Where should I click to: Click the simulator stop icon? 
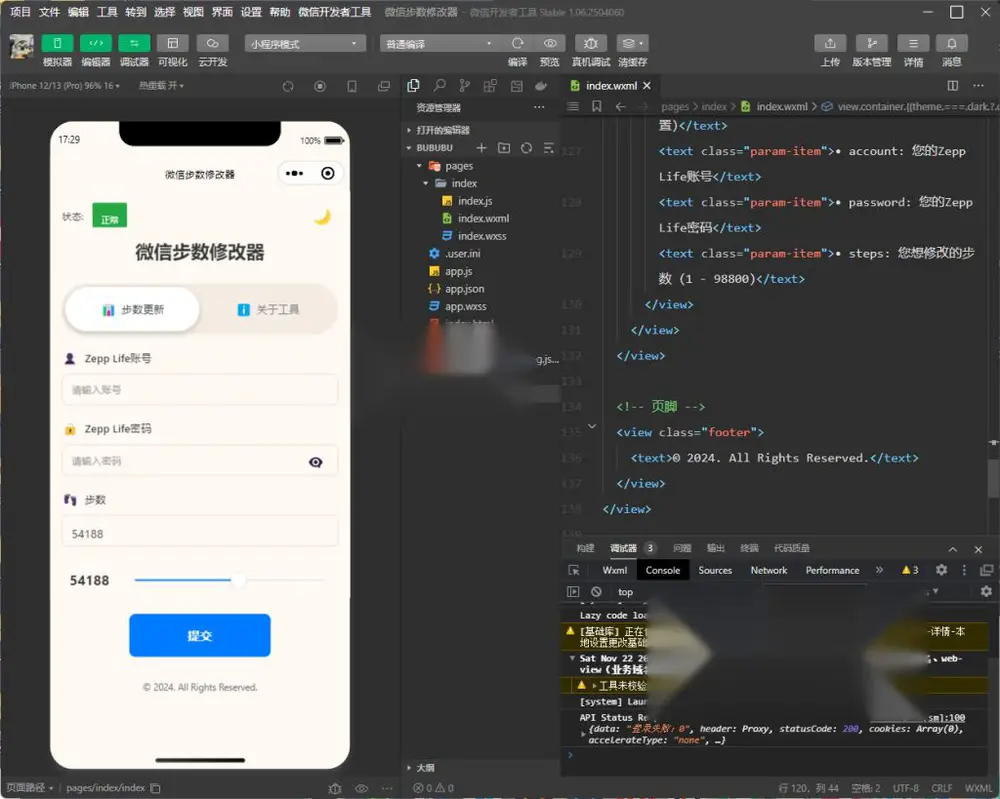coord(320,86)
